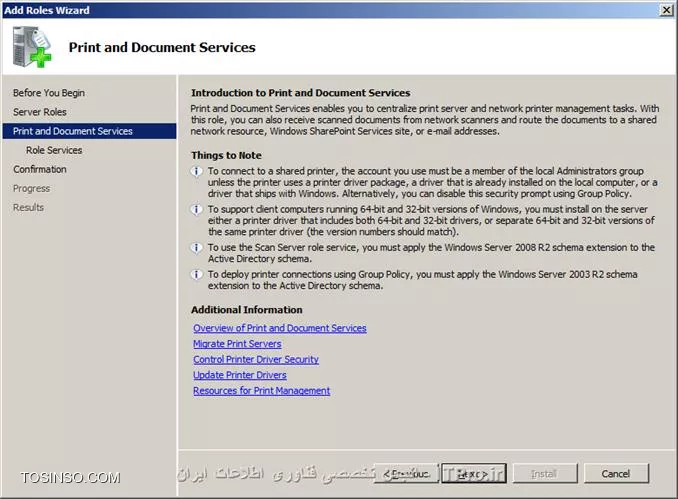Select Server Roles step in sidebar
This screenshot has height=499, width=678.
click(x=40, y=112)
